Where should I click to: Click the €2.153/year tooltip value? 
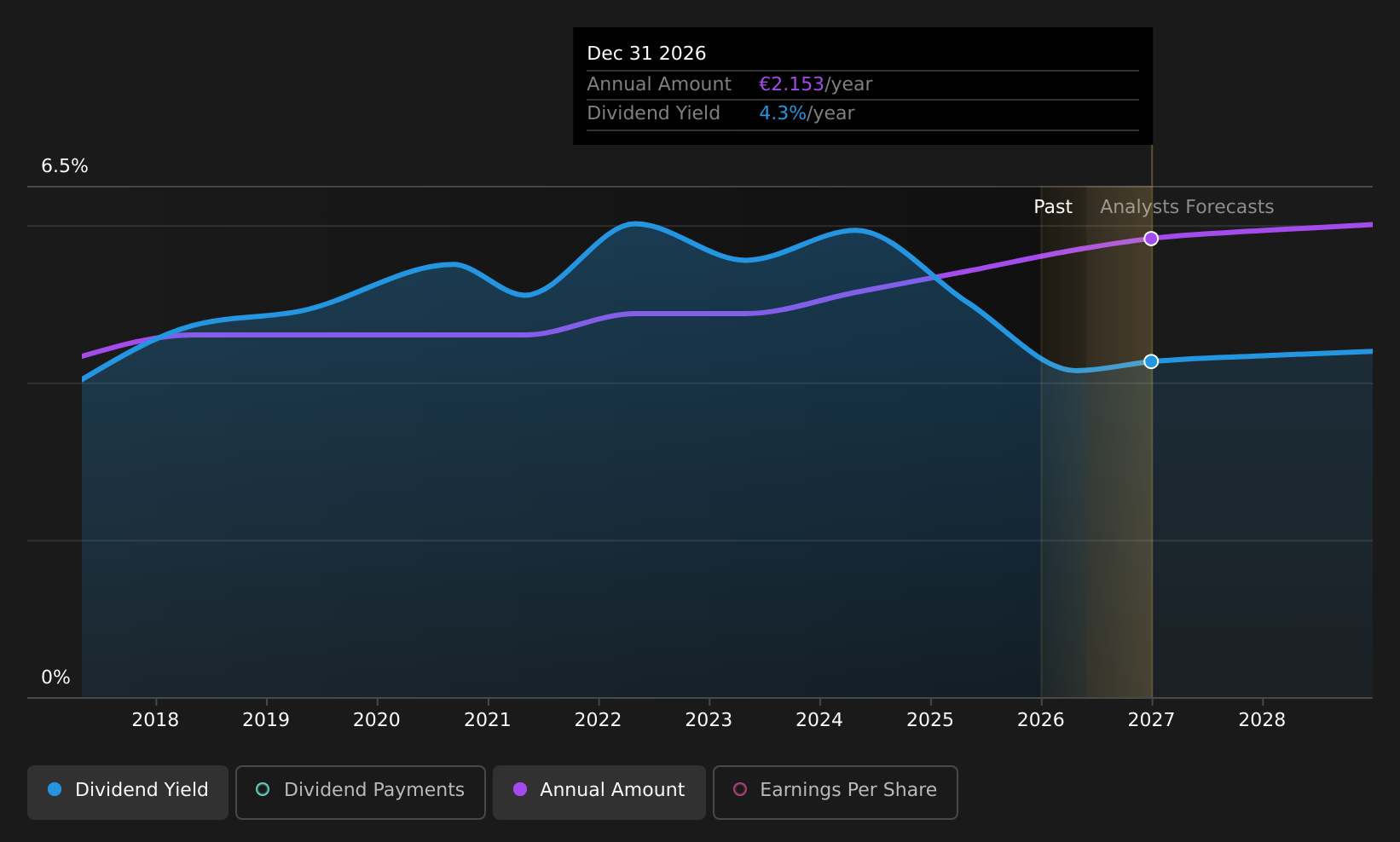click(x=815, y=84)
